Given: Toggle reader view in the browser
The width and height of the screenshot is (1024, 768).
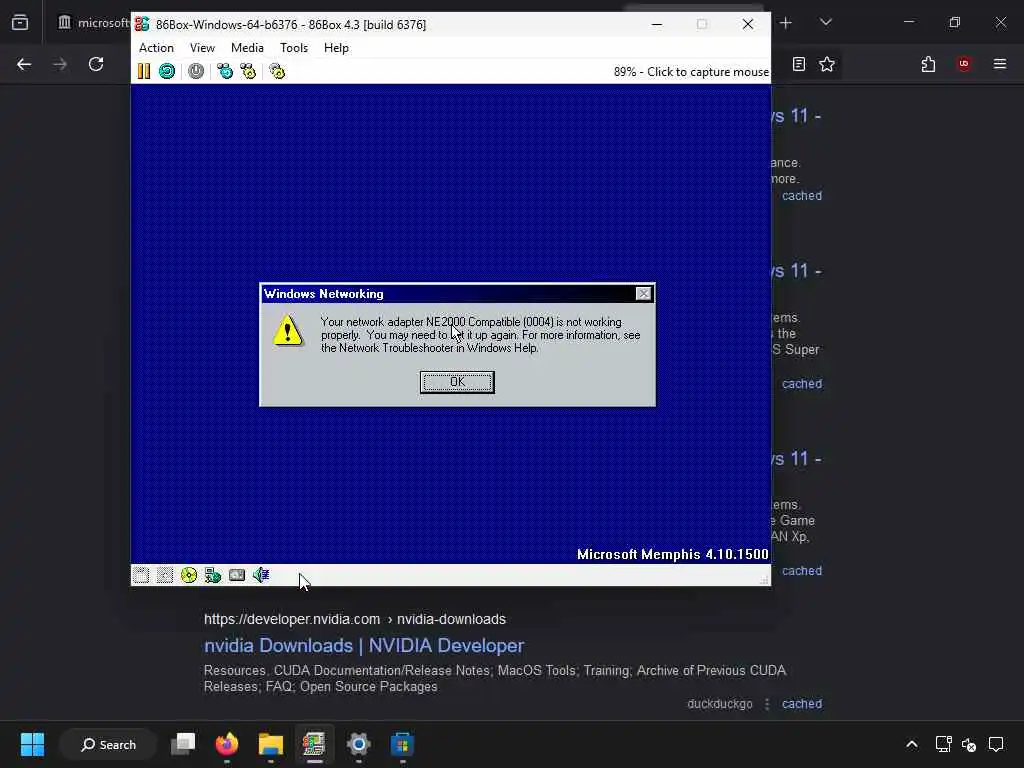Looking at the screenshot, I should click(799, 64).
